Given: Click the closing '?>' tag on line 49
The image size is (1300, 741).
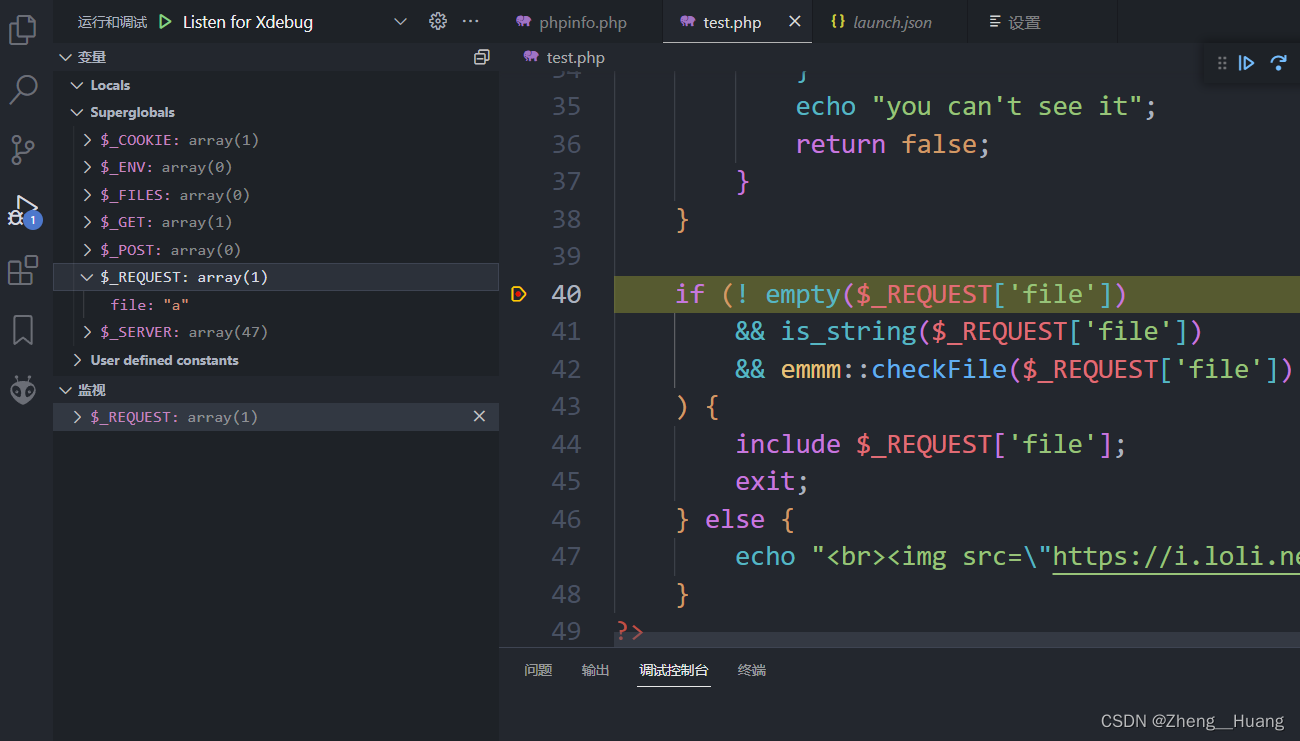Looking at the screenshot, I should tap(630, 631).
